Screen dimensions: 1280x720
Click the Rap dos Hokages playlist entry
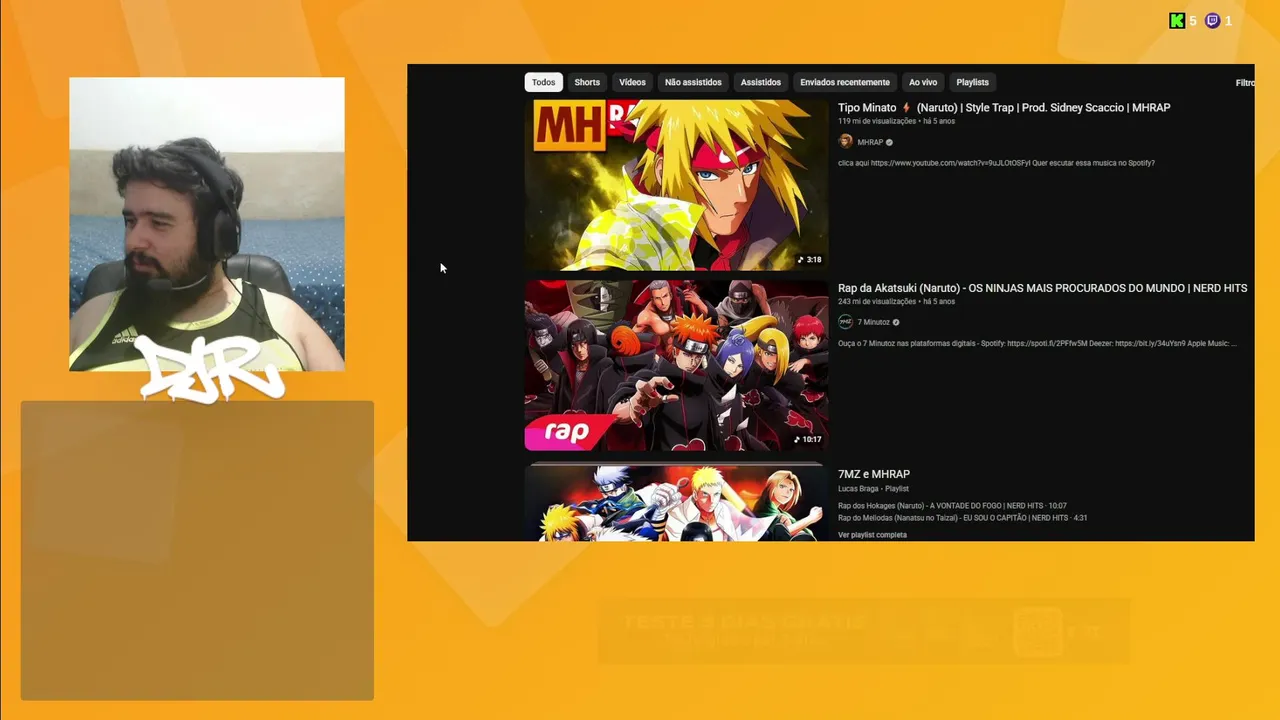(x=952, y=506)
